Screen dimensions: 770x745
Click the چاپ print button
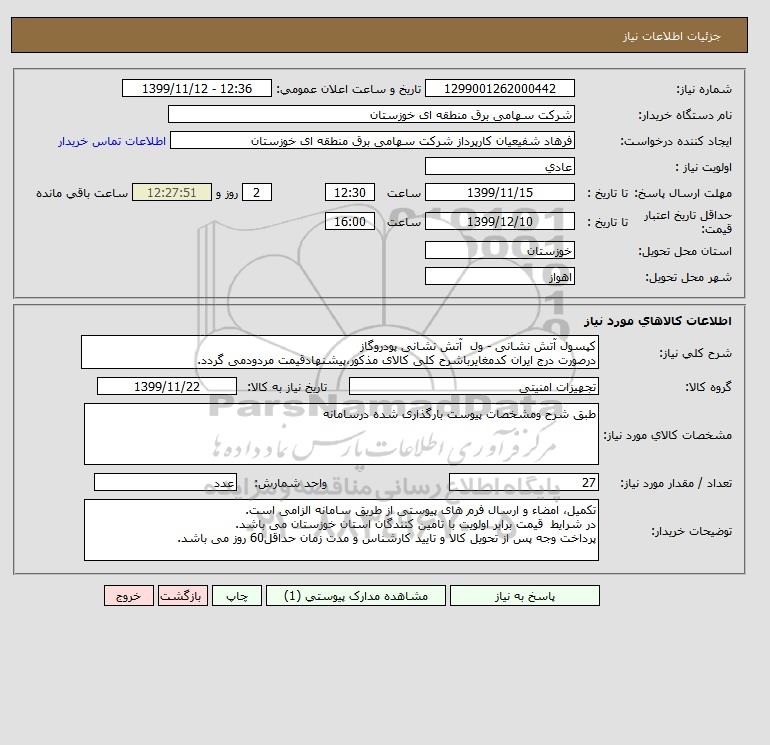pyautogui.click(x=237, y=596)
